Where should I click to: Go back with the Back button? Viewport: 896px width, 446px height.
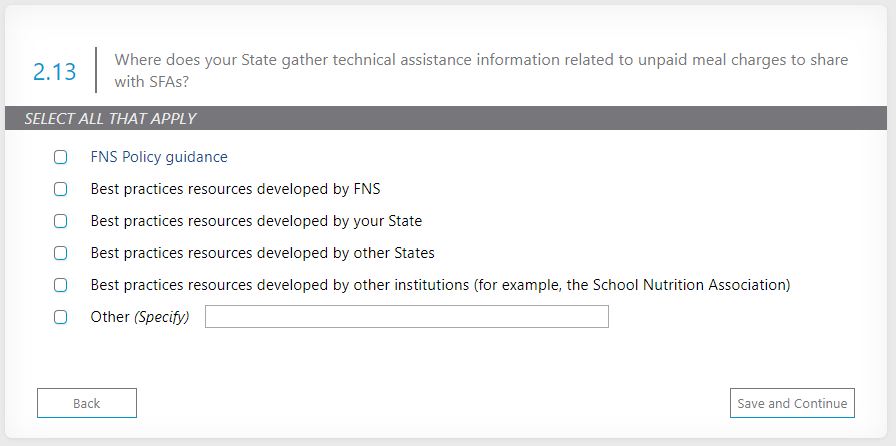[x=87, y=403]
